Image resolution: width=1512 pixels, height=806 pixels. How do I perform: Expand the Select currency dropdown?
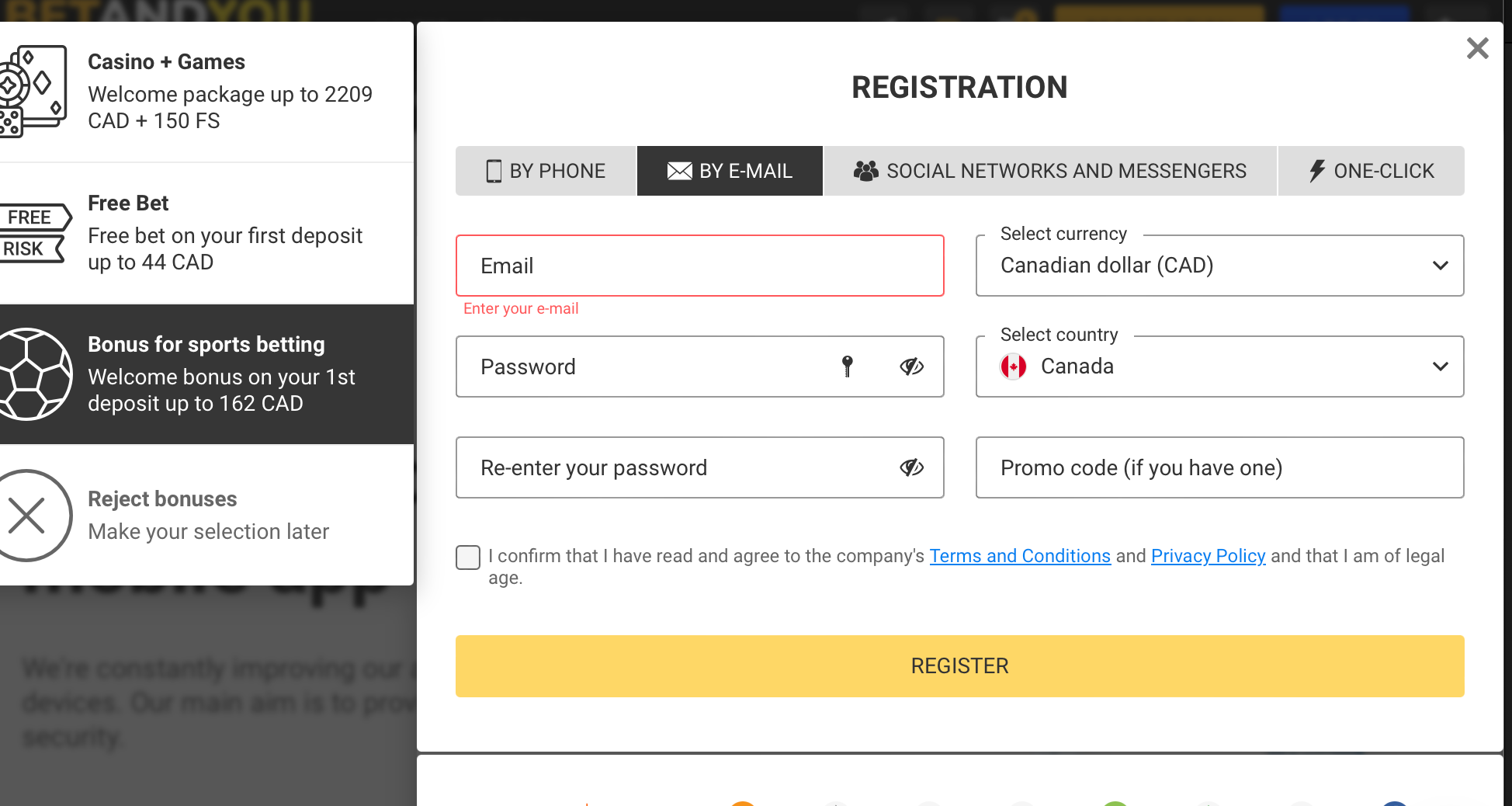1219,266
